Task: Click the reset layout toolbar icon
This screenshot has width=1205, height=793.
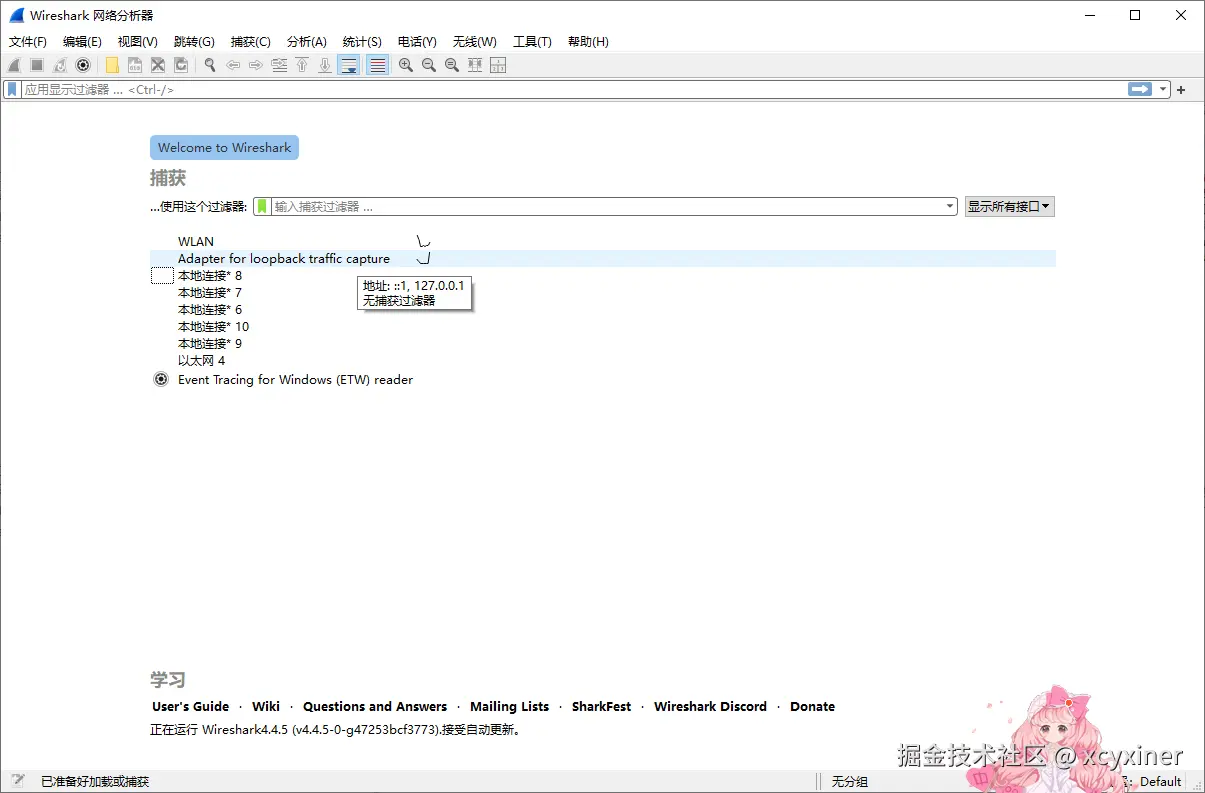Action: pyautogui.click(x=498, y=65)
